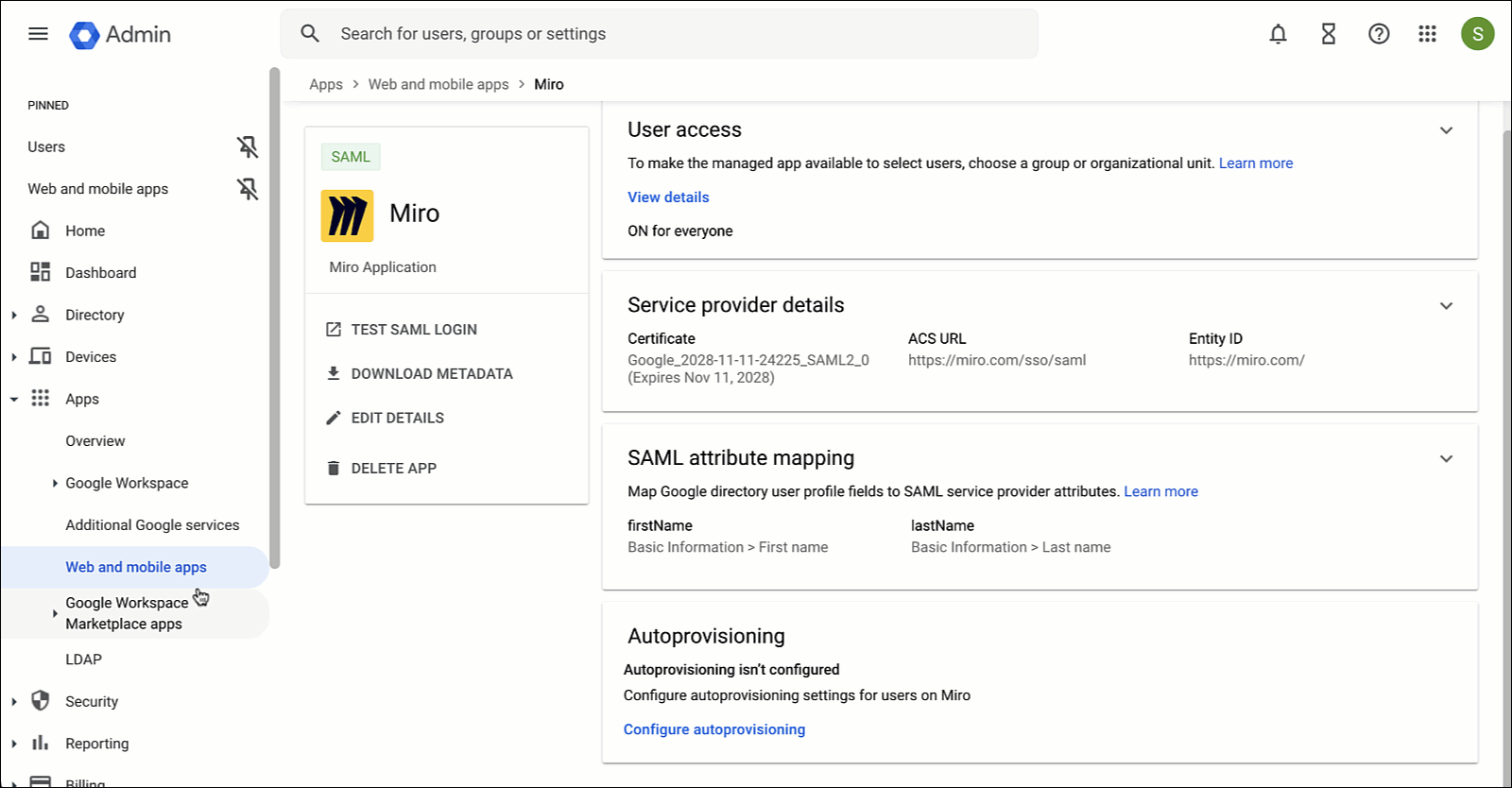
Task: Expand the User access section chevron
Action: click(1446, 130)
